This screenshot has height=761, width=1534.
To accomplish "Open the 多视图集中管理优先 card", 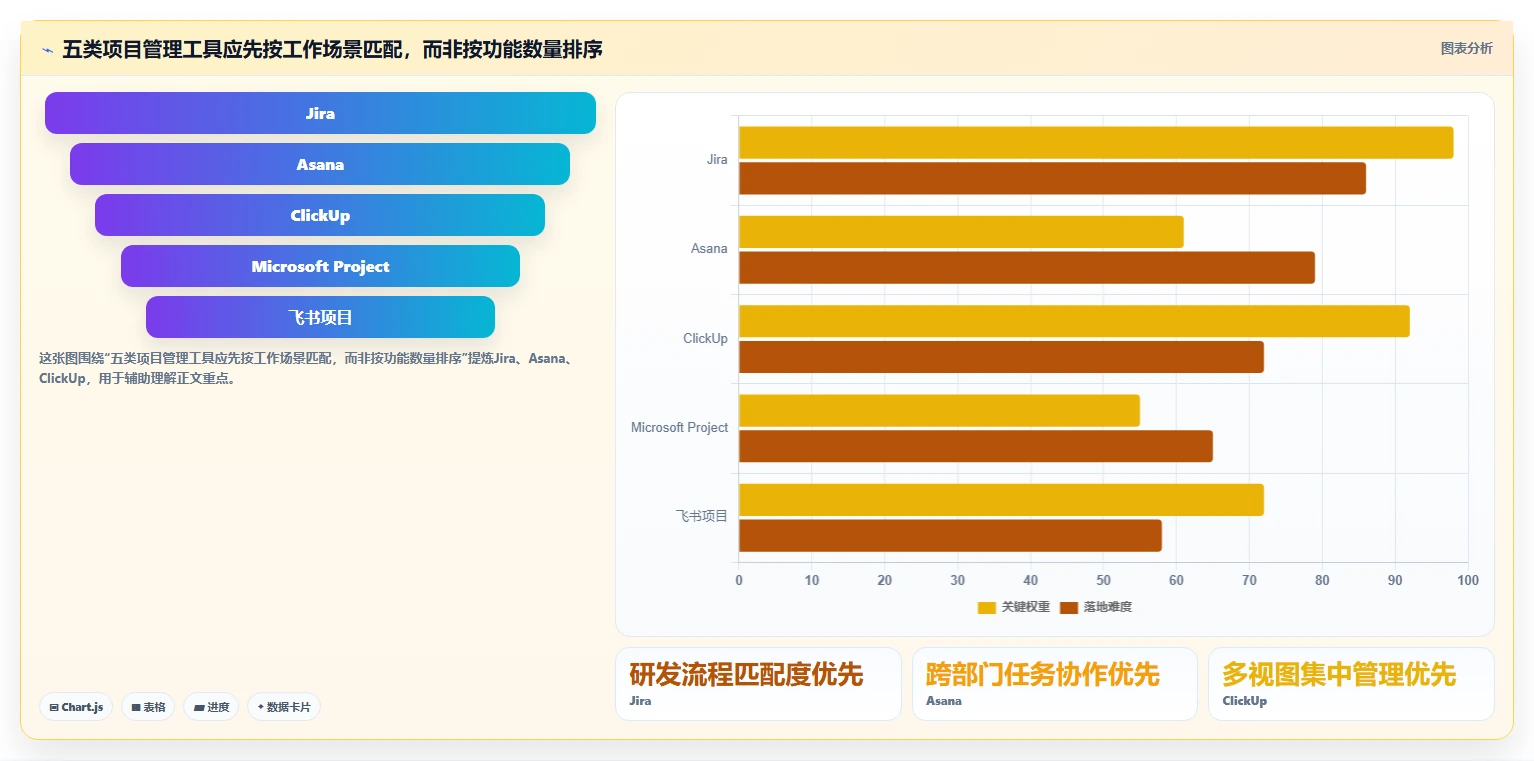I will tap(1351, 684).
